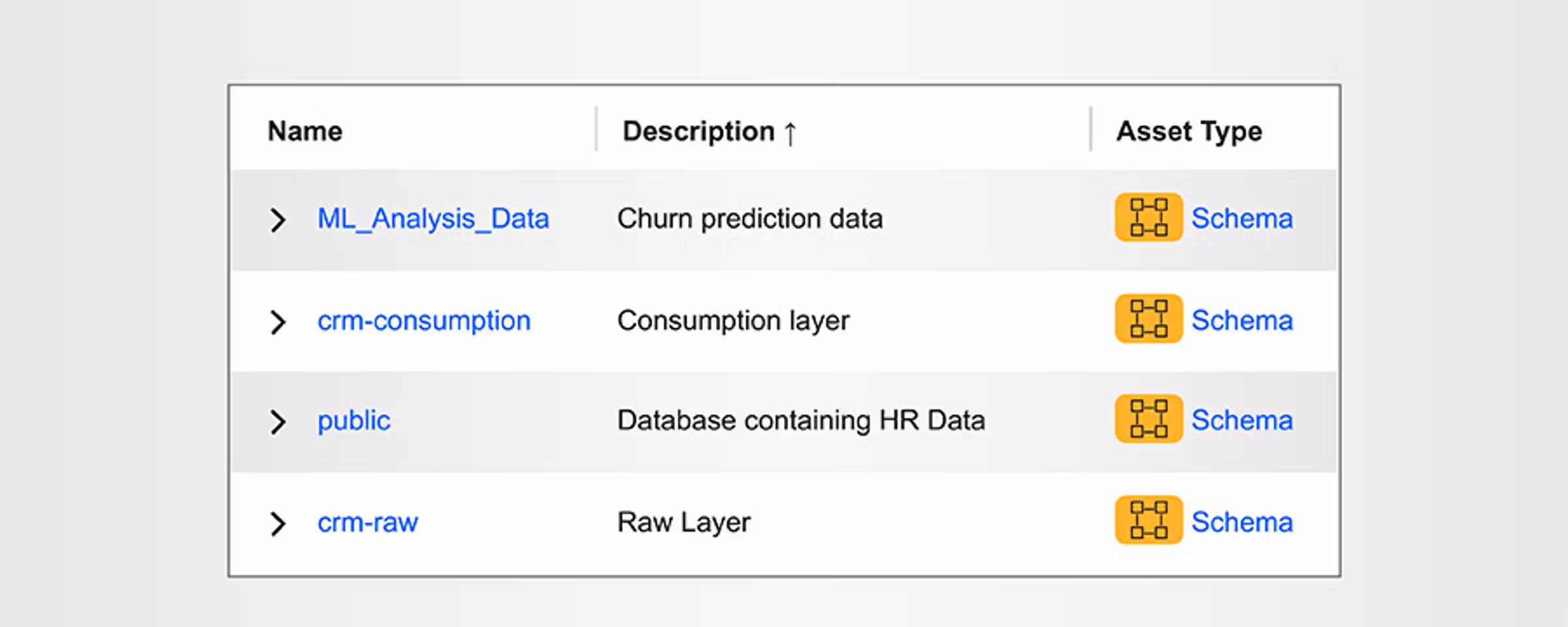Click the sort arrow beside the Description header
This screenshot has height=627, width=1568.
pos(790,133)
